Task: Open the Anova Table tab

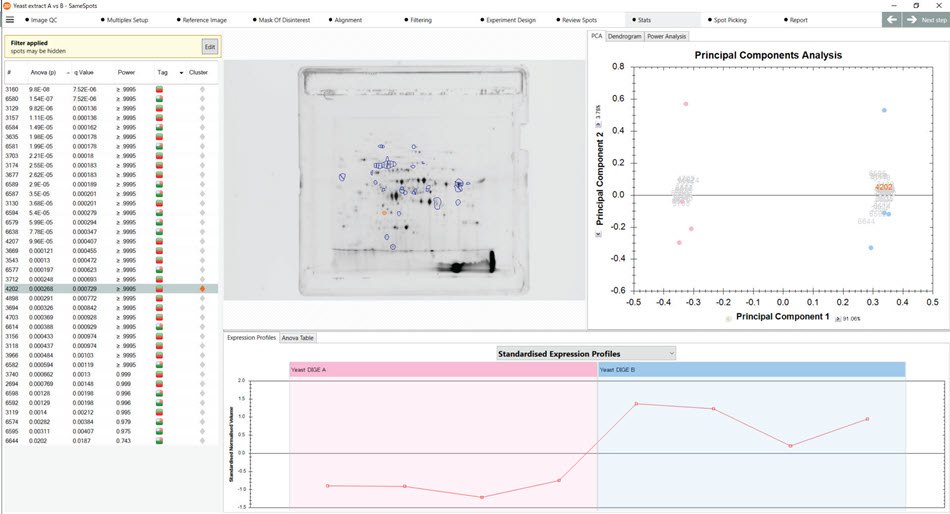Action: 297,338
